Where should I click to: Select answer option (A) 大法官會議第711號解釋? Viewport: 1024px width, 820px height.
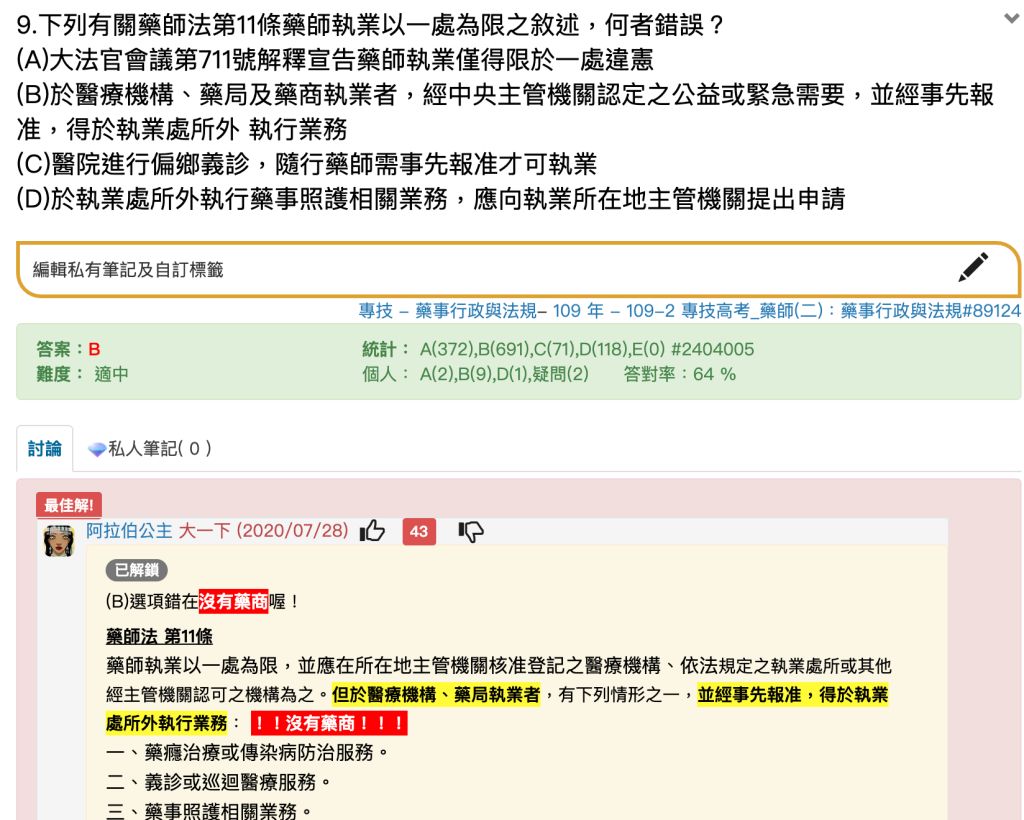pos(335,60)
